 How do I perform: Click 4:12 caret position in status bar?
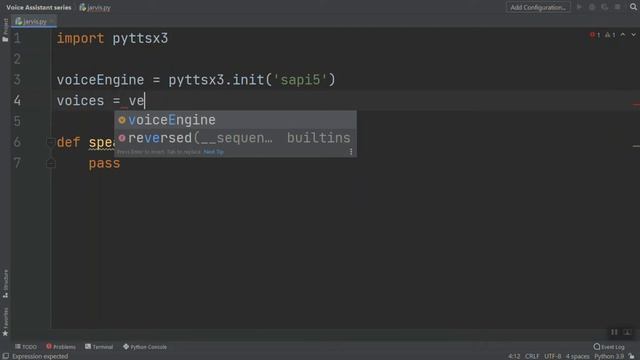coord(514,356)
